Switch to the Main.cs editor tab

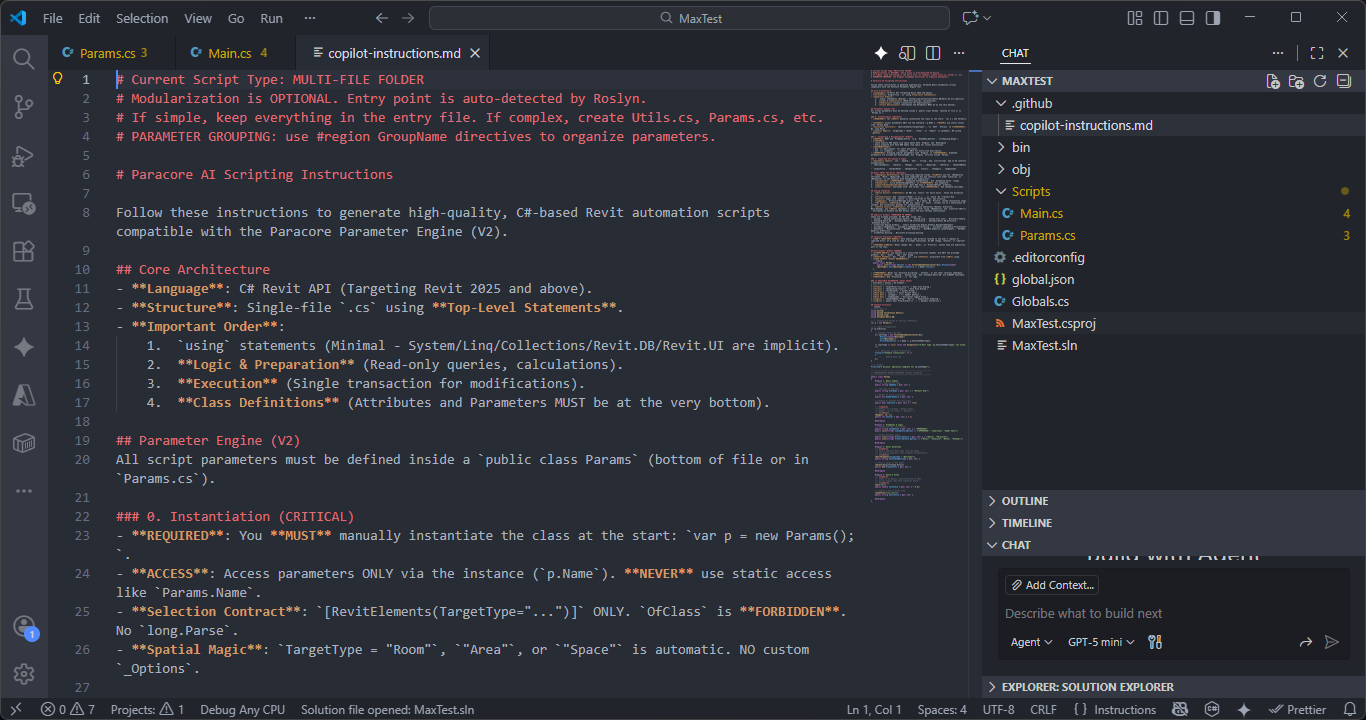click(230, 53)
